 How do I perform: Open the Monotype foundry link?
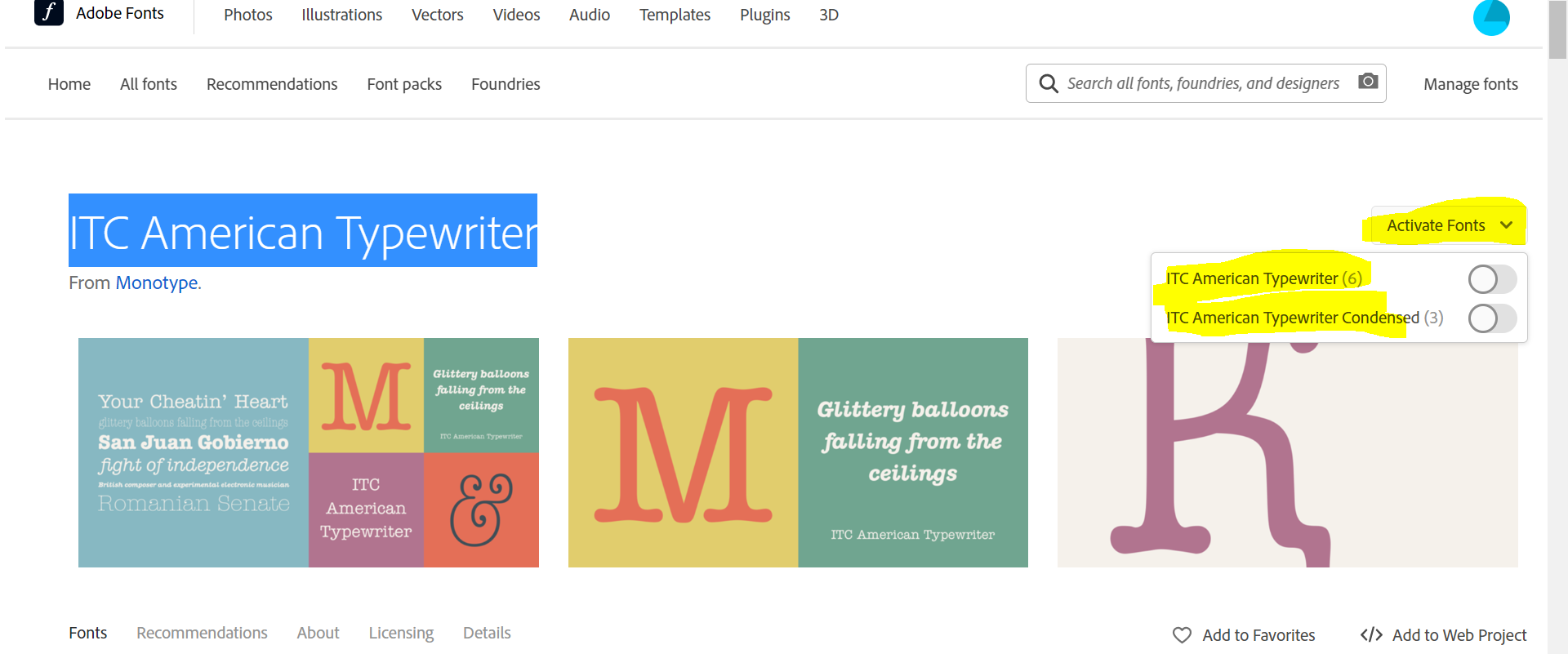click(x=156, y=283)
